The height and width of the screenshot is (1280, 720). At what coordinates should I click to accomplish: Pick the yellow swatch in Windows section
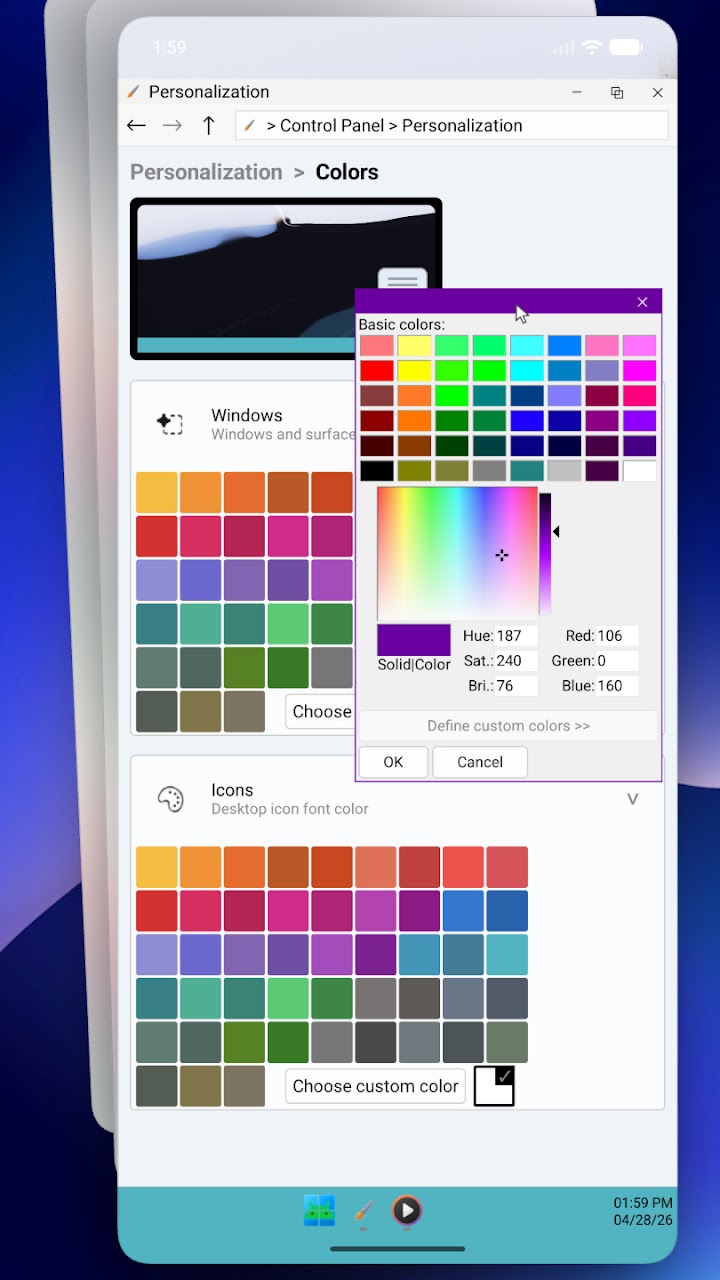[157, 492]
